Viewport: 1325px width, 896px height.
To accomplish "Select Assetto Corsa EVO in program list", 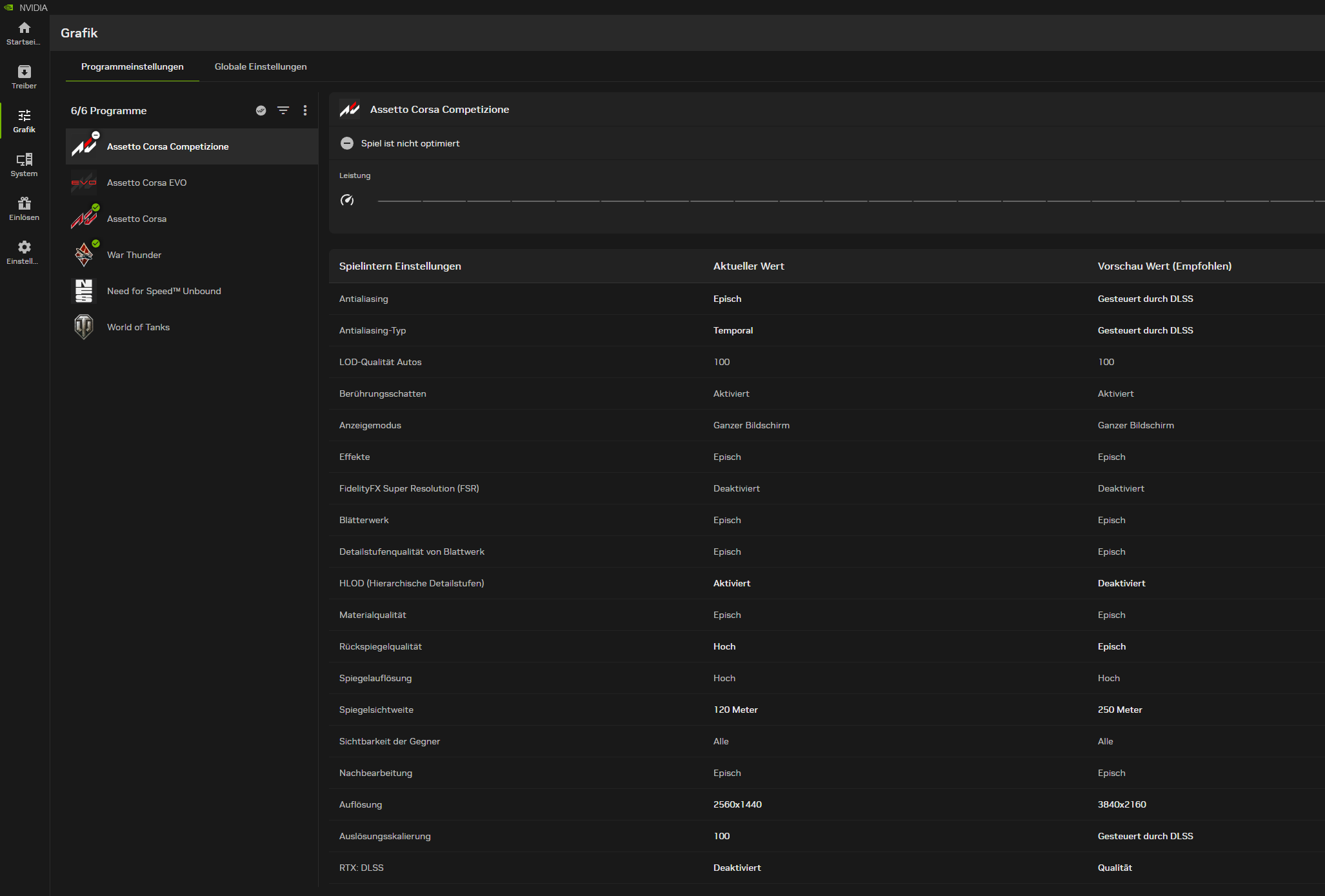I will tap(146, 183).
